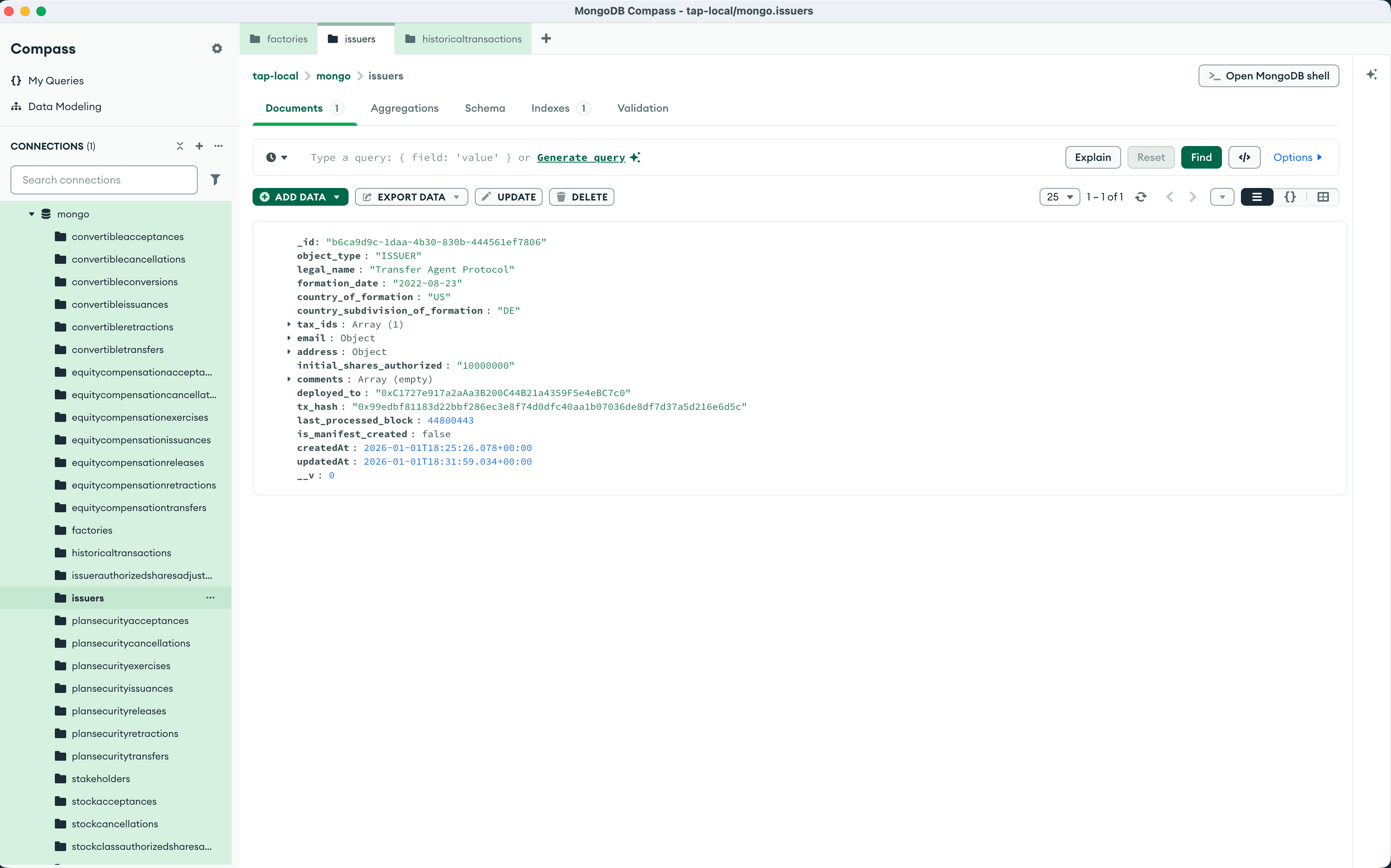
Task: Click the refresh documents icon
Action: point(1141,197)
